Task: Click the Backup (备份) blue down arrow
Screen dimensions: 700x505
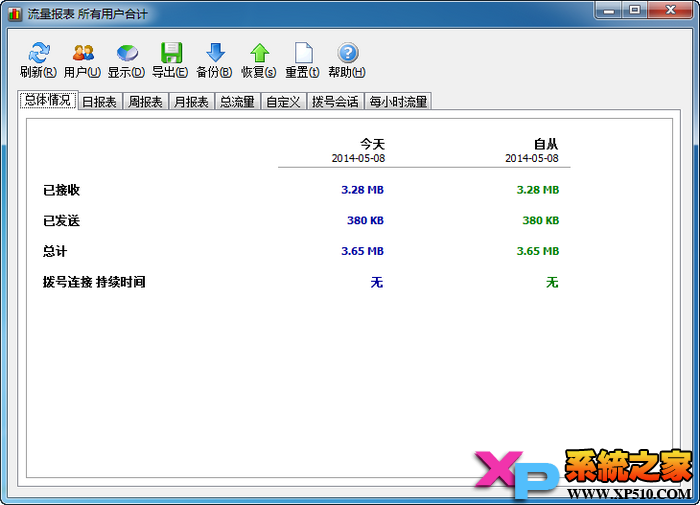Action: (x=215, y=53)
